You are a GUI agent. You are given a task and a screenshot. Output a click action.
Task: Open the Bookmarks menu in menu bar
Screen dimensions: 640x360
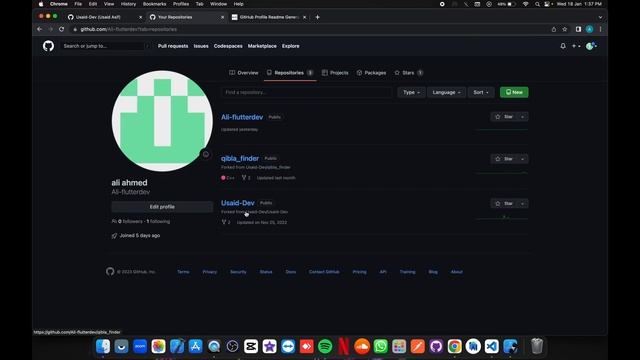[x=154, y=4]
